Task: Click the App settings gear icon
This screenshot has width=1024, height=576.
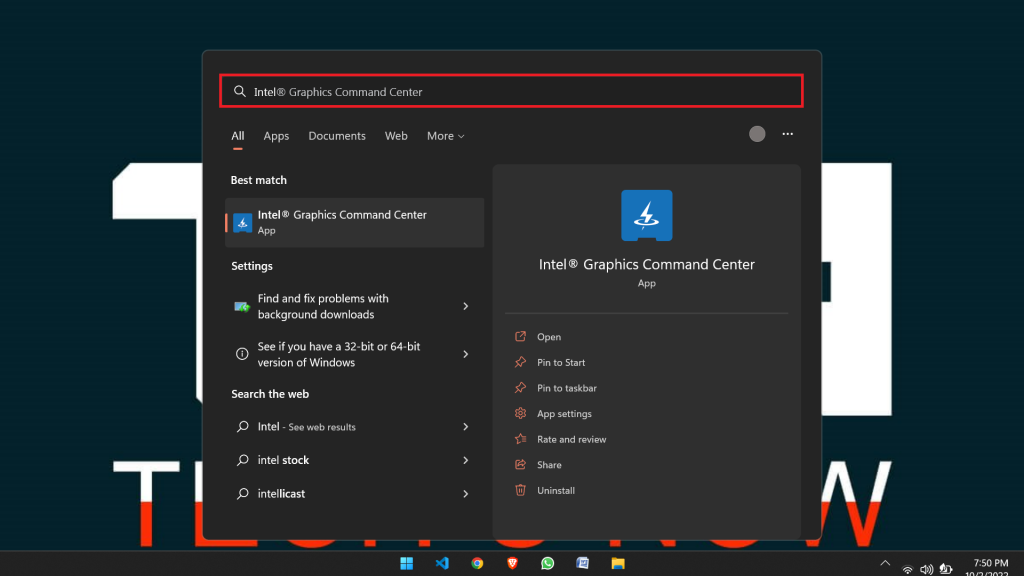Action: click(x=520, y=413)
